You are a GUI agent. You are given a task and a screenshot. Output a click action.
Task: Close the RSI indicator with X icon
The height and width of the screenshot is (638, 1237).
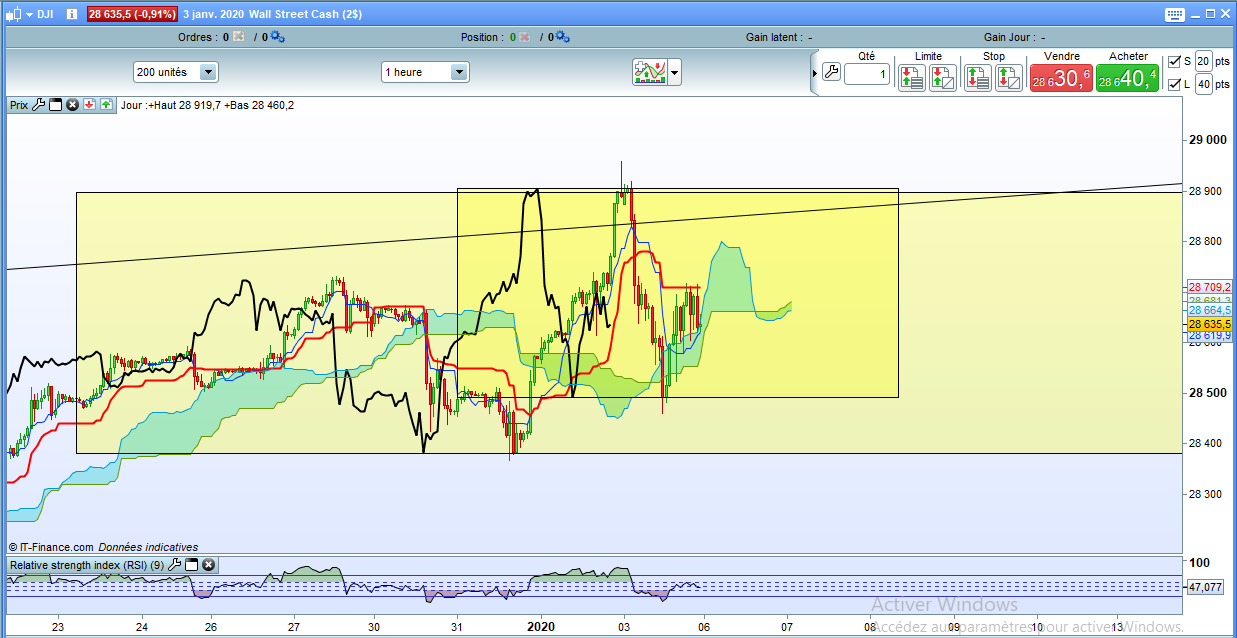pyautogui.click(x=209, y=565)
